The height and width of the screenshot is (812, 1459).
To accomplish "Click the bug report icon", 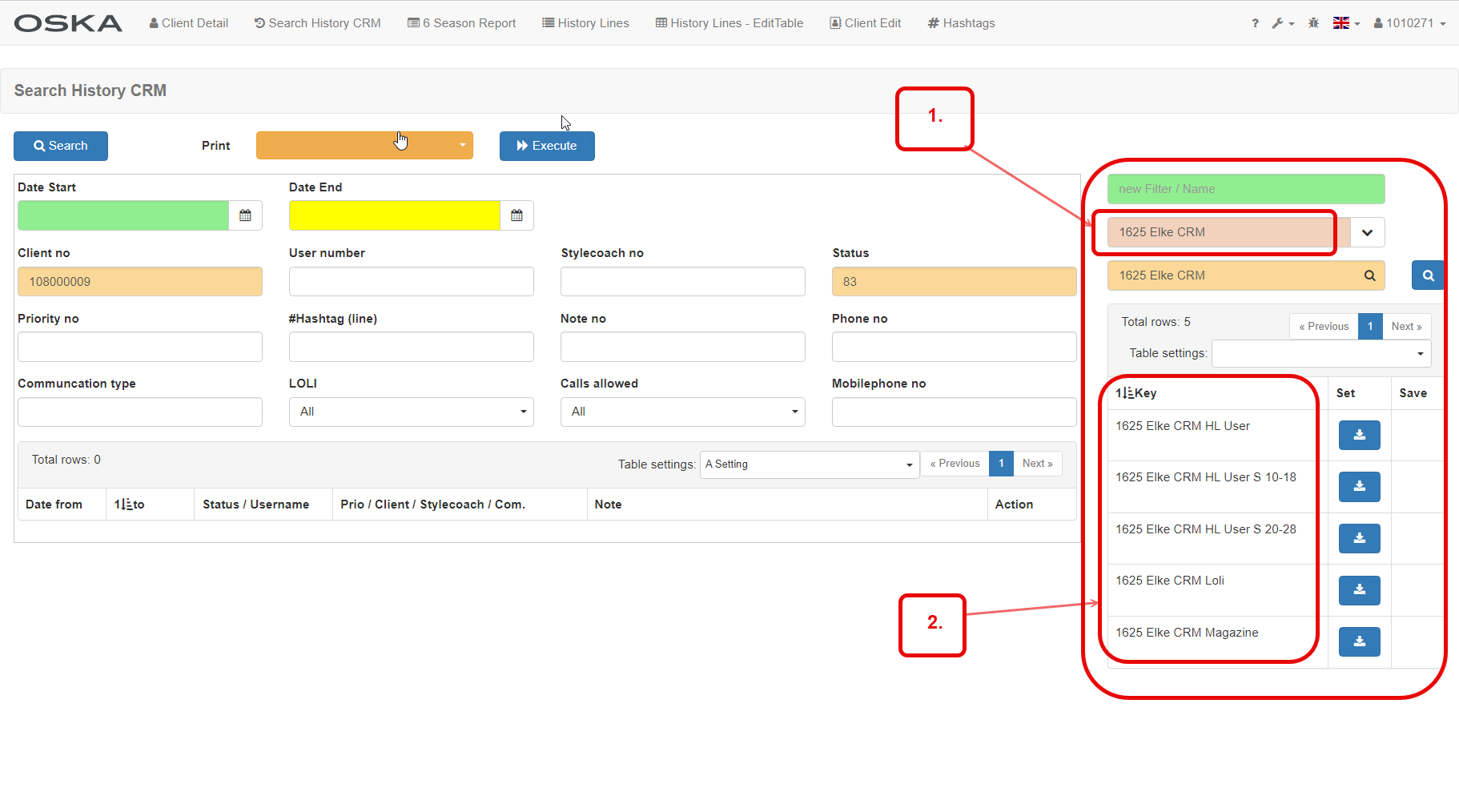I will click(1313, 23).
